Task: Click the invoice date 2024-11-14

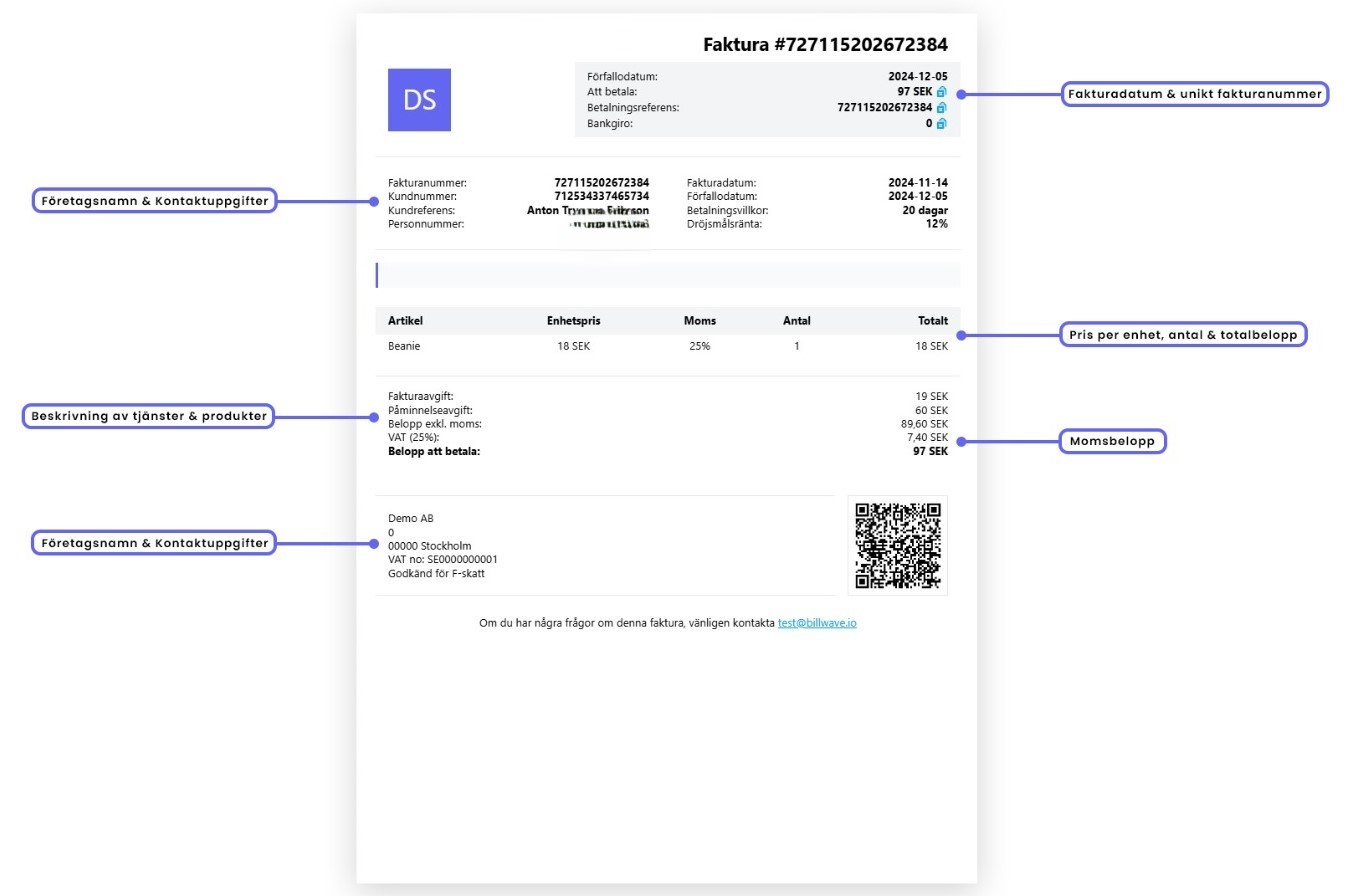Action: click(918, 183)
